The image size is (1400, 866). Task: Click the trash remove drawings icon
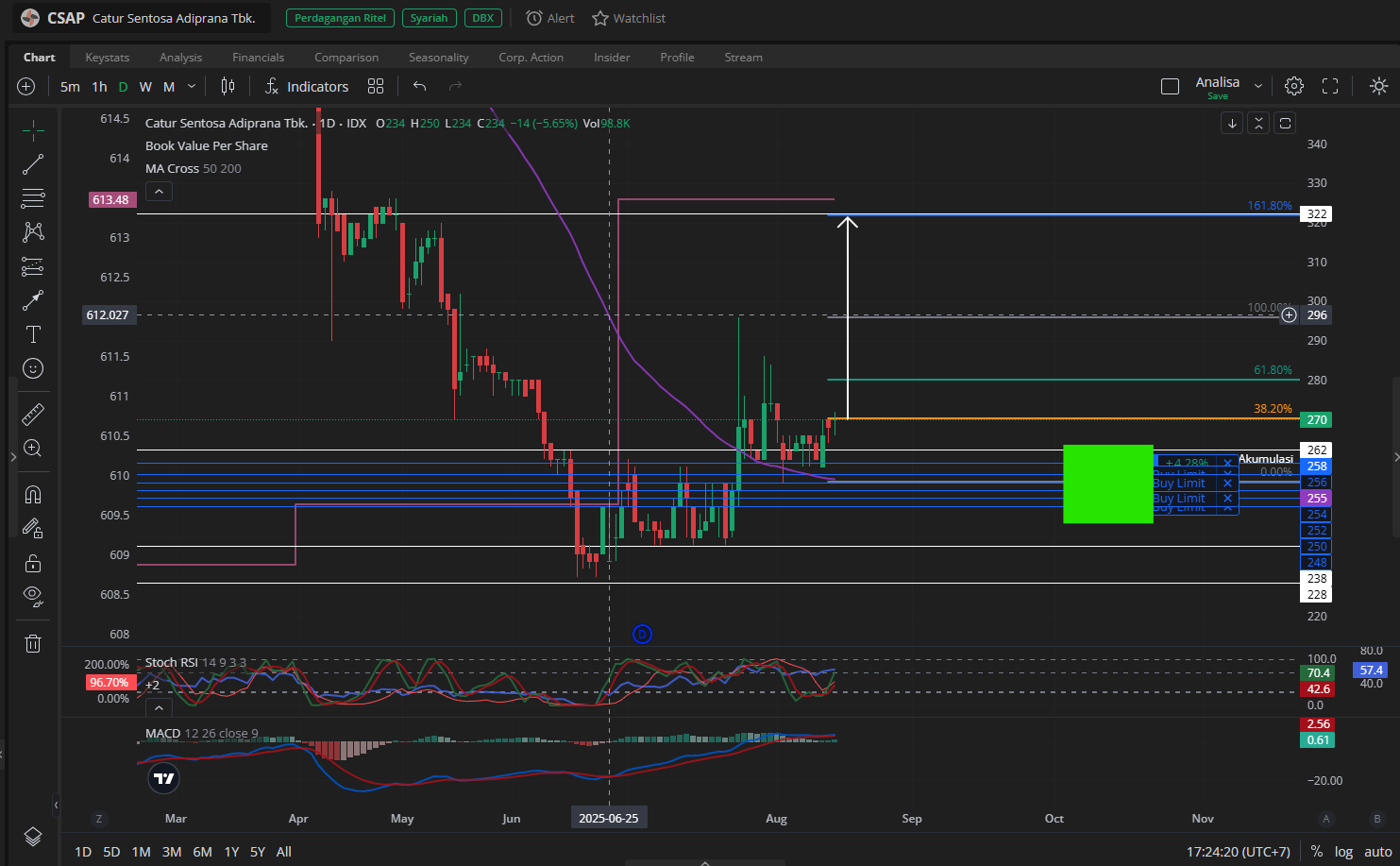coord(33,643)
